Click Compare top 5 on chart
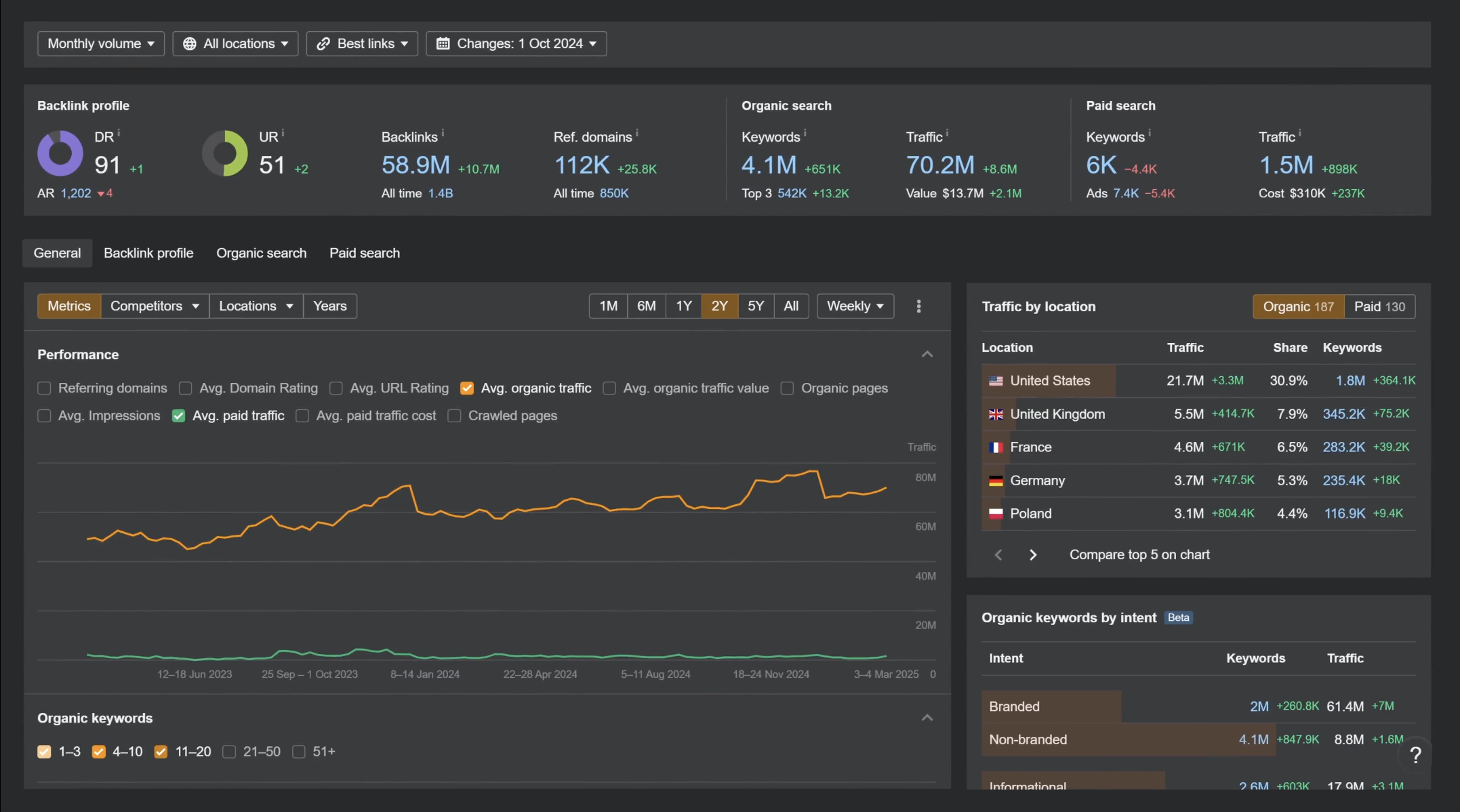The height and width of the screenshot is (812, 1460). (x=1139, y=554)
